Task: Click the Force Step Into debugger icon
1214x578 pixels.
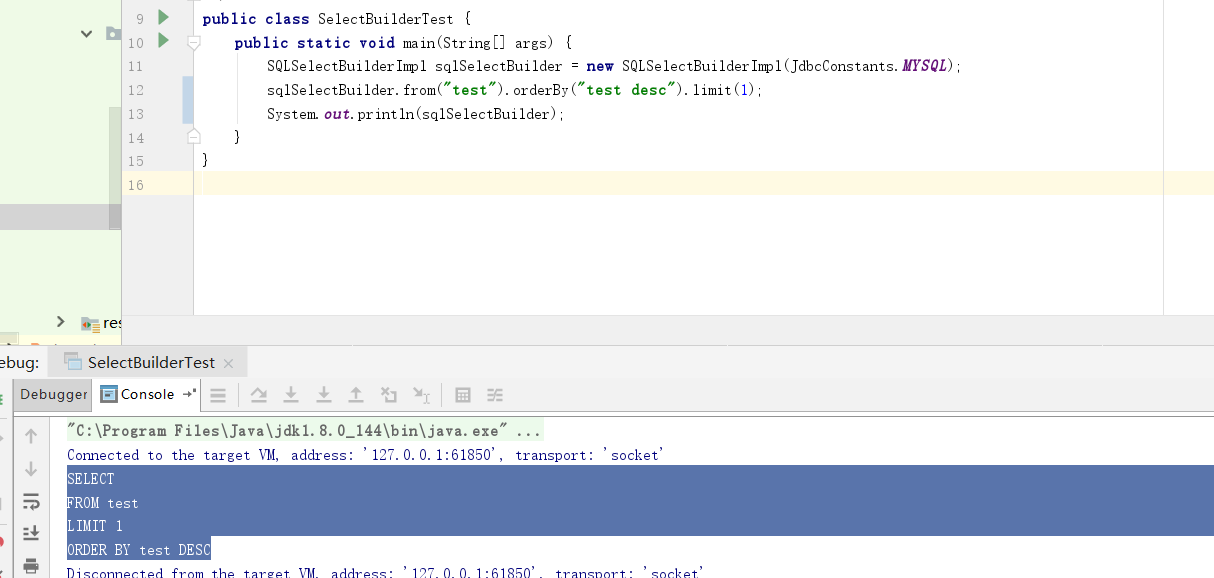Action: [x=324, y=395]
